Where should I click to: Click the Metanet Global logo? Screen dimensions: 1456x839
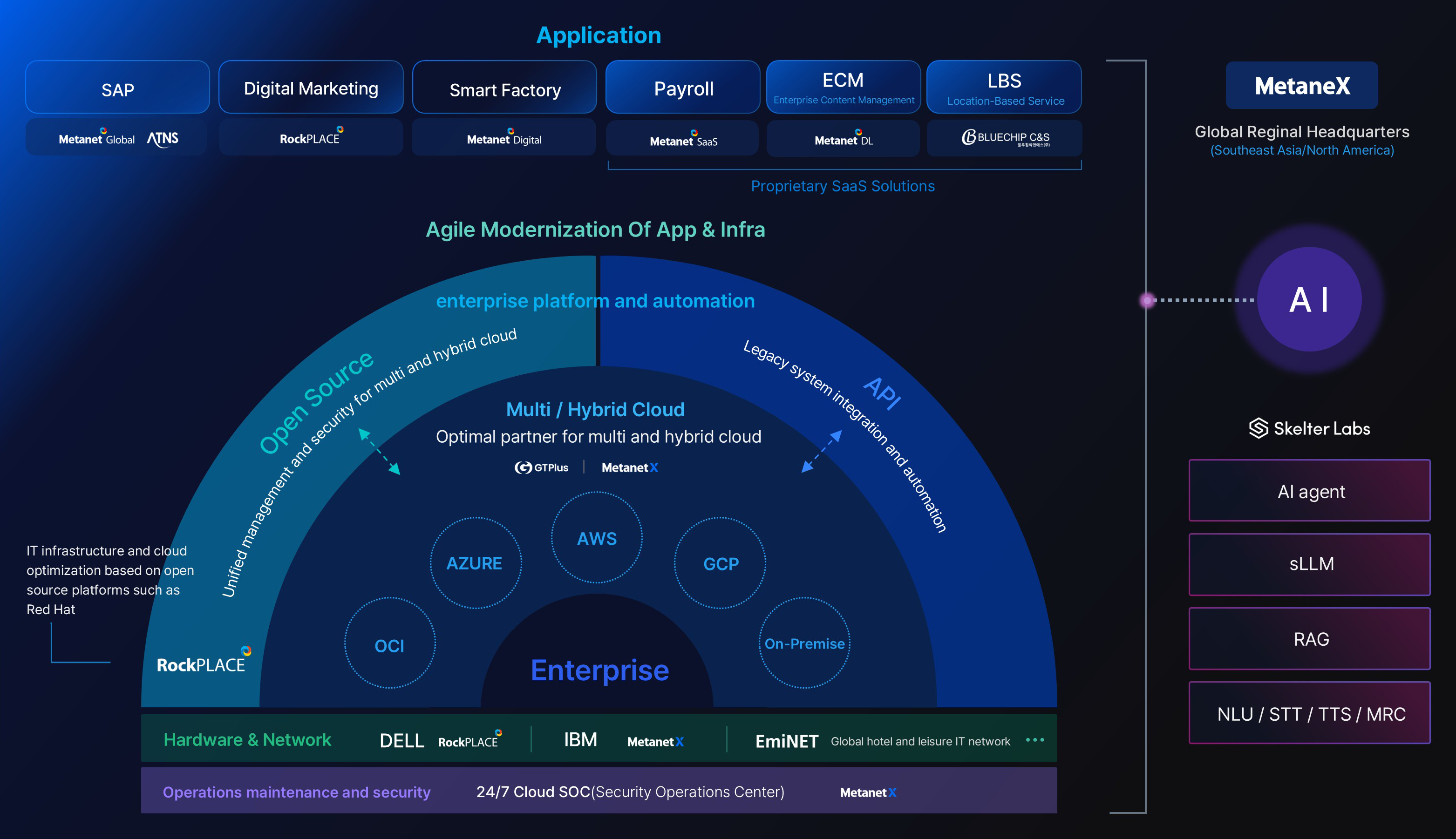coord(97,138)
